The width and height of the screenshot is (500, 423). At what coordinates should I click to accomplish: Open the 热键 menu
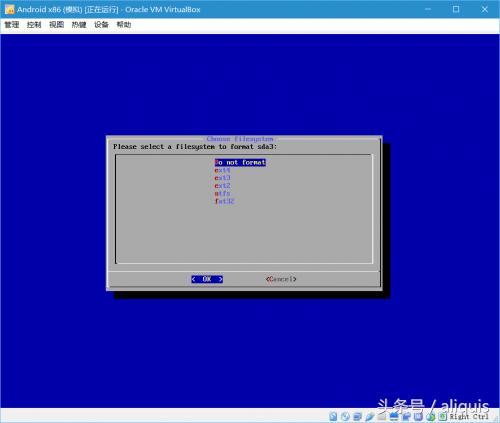(x=79, y=24)
